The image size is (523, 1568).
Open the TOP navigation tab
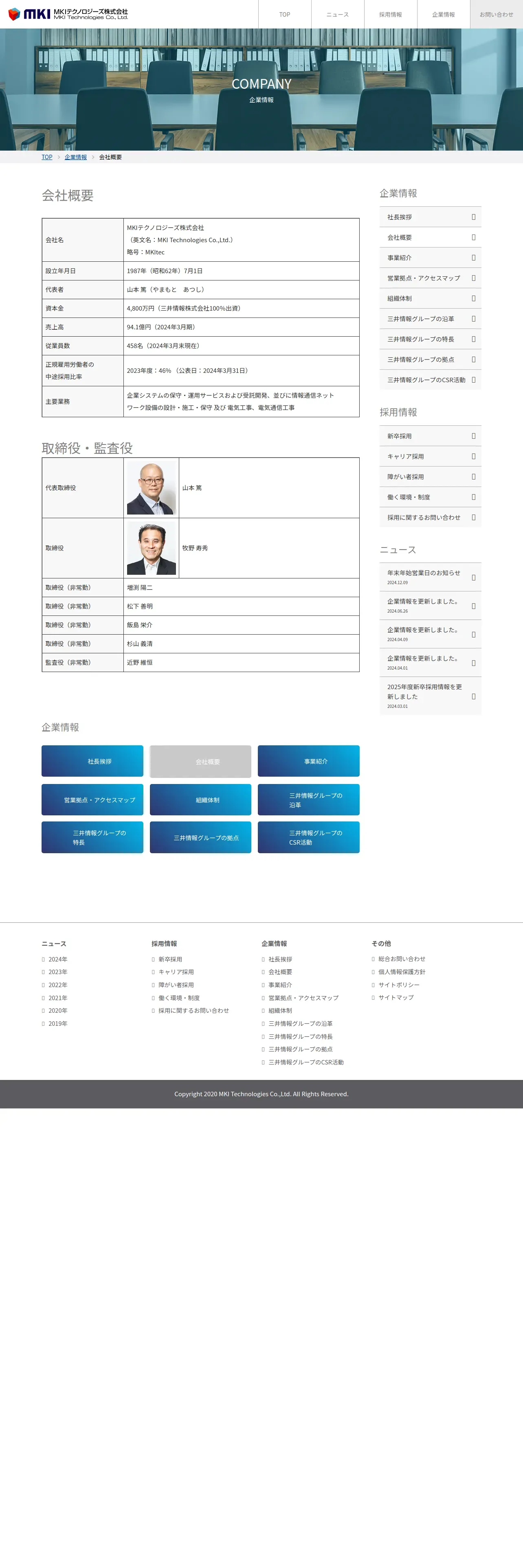(x=284, y=14)
